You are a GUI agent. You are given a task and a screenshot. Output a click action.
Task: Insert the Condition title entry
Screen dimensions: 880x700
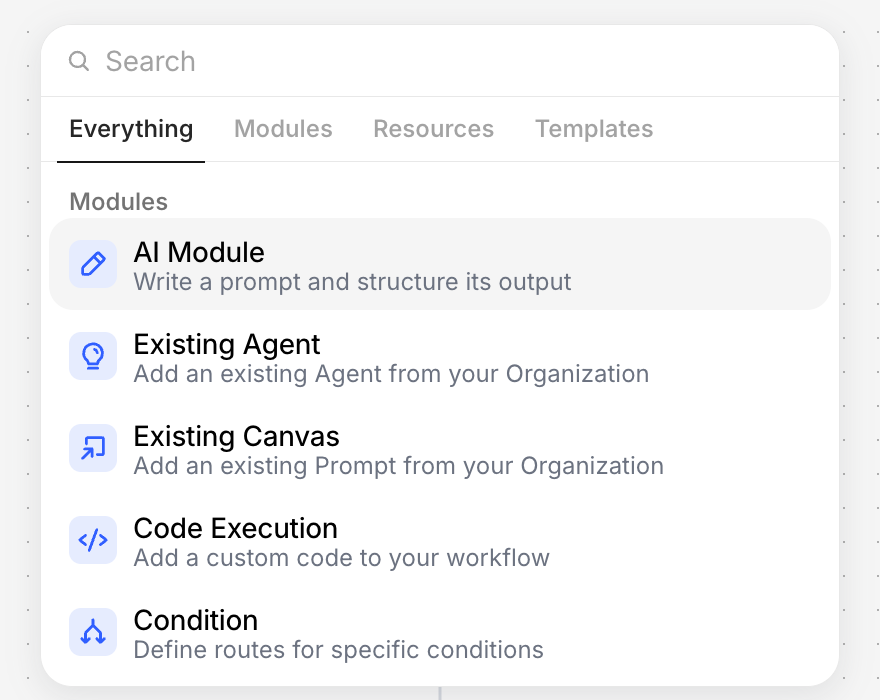196,620
